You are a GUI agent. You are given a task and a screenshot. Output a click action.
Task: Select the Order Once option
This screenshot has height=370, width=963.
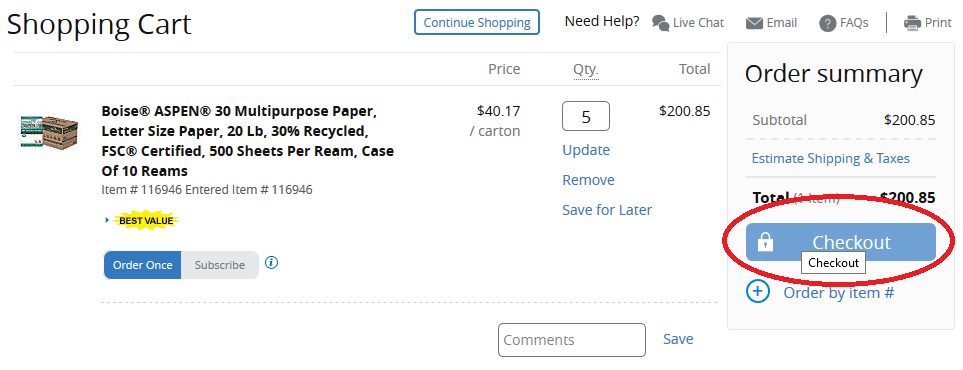coord(142,265)
